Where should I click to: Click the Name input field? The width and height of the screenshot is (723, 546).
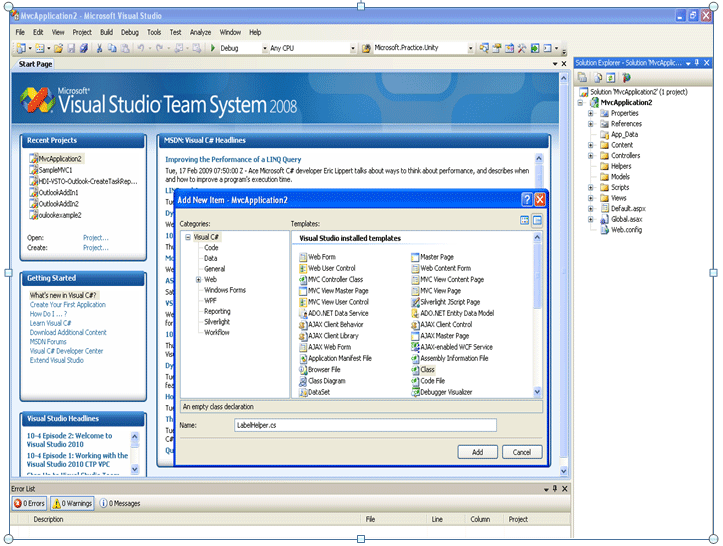(x=364, y=425)
